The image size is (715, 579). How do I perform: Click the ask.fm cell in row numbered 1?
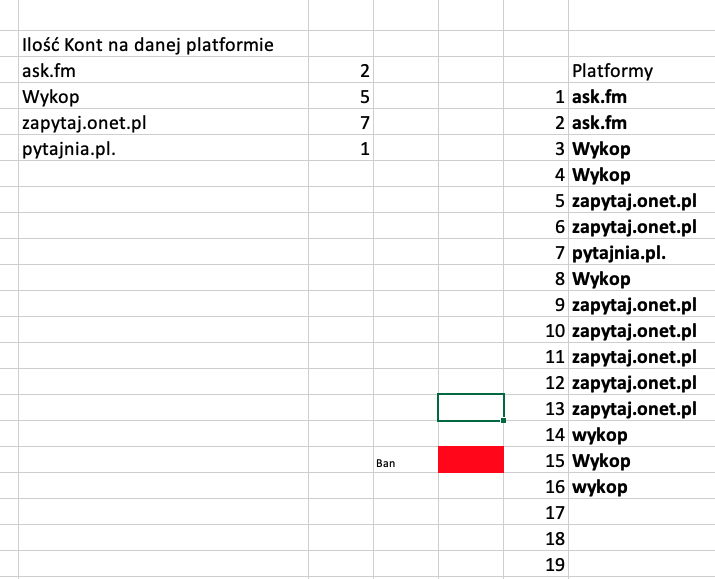coord(642,96)
